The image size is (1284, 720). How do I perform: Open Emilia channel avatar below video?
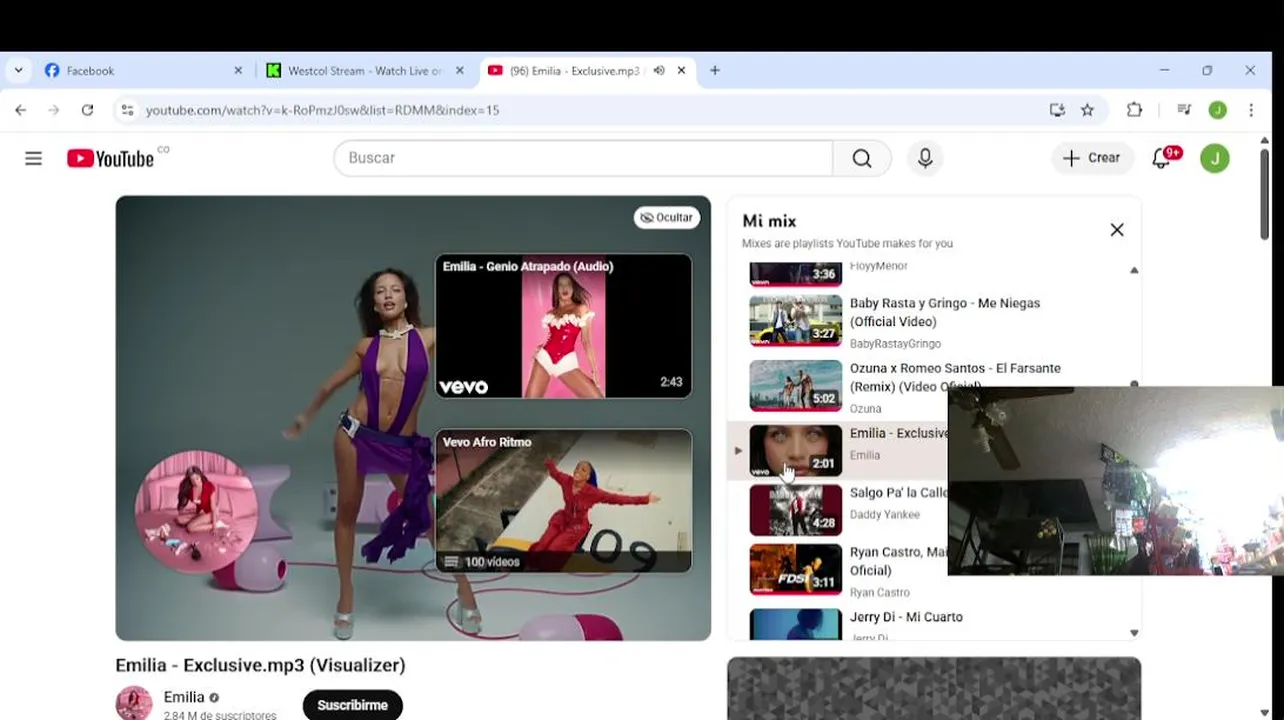pyautogui.click(x=134, y=704)
